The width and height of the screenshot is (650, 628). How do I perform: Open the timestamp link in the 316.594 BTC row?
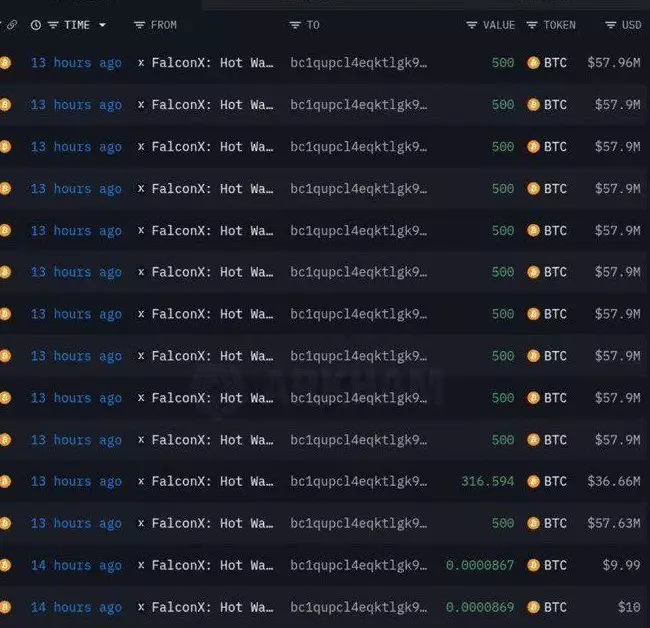[x=76, y=481]
